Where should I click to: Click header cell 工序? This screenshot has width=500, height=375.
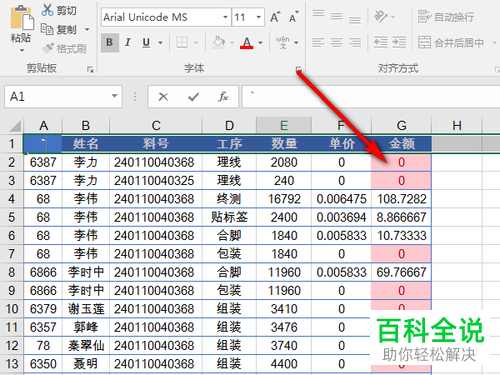point(229,144)
